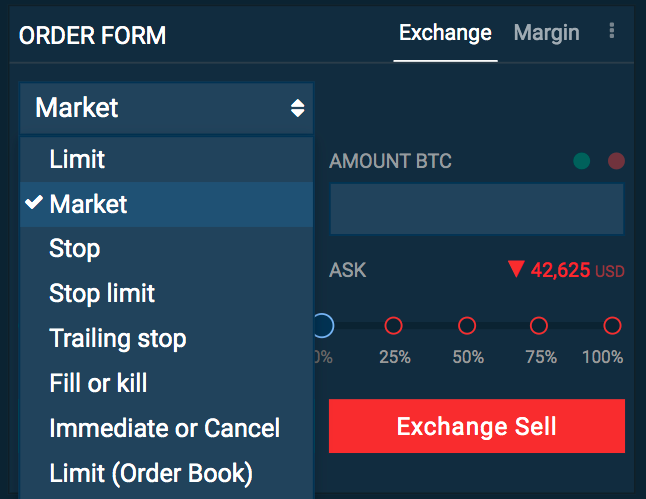
Task: Switch to the Exchange tab
Action: 445,33
